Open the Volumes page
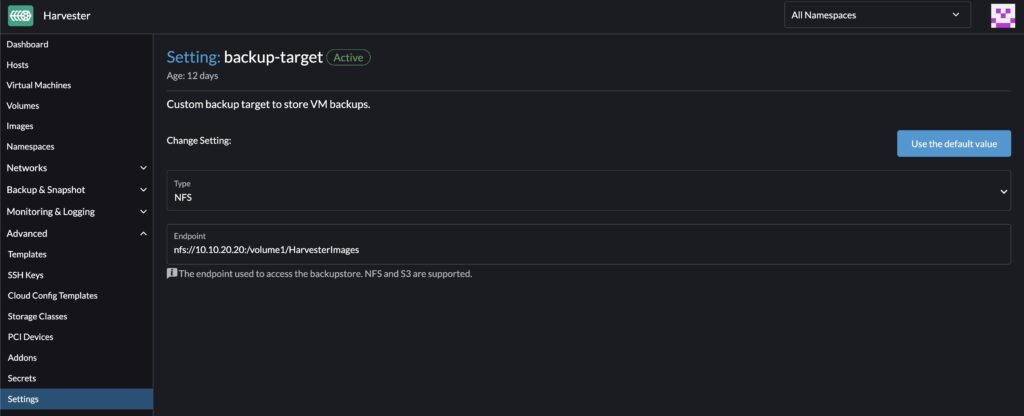Screen dimensions: 1024x416 point(23,105)
